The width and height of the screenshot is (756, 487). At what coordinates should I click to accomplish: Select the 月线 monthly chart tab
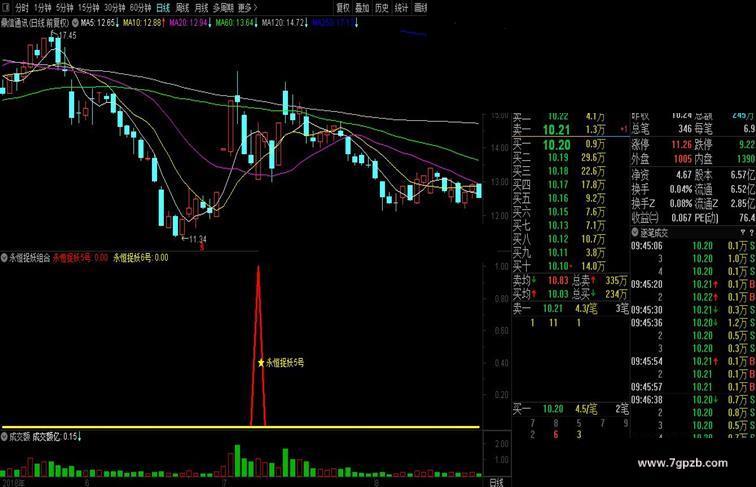[201, 8]
